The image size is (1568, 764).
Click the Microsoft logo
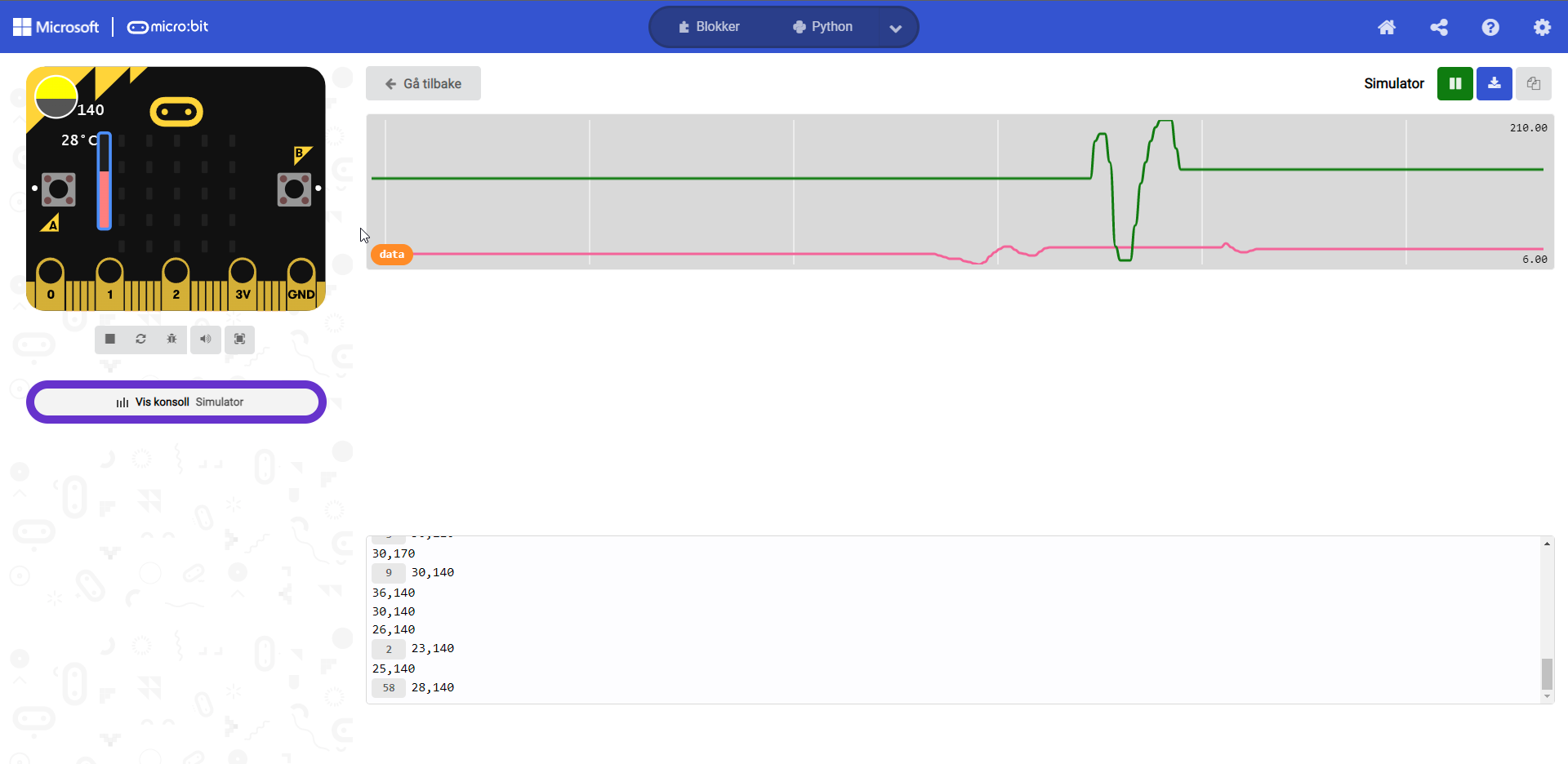coord(56,27)
